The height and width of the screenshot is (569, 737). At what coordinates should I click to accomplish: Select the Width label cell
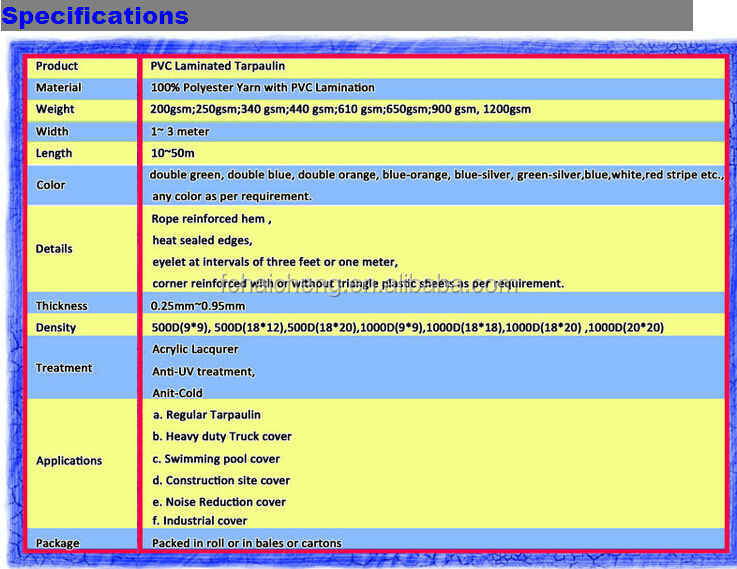[x=82, y=132]
